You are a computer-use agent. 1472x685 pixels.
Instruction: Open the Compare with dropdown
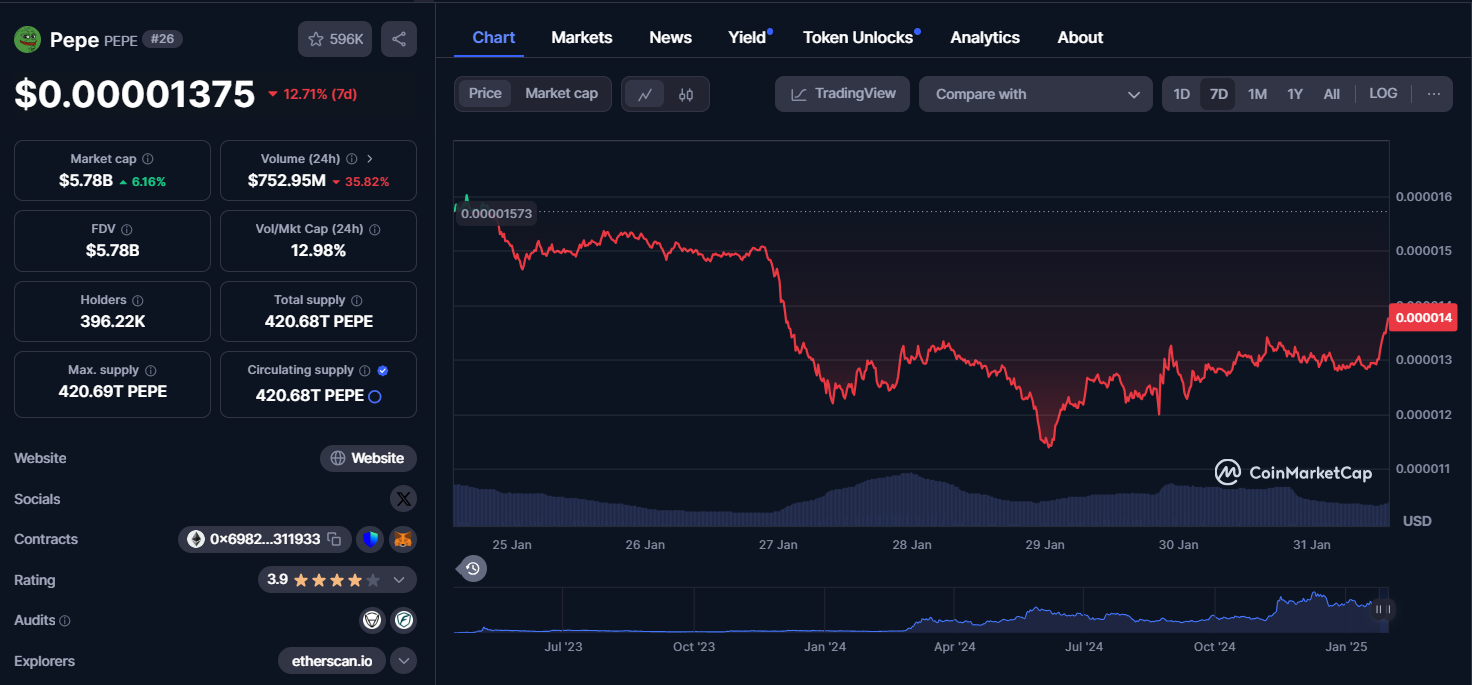(1036, 94)
